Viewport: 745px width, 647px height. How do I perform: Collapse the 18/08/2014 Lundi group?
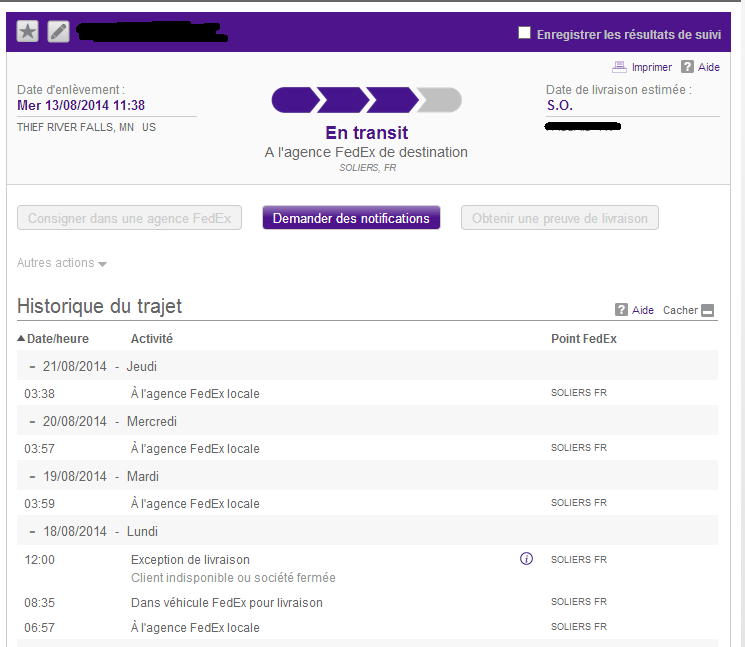(32, 532)
